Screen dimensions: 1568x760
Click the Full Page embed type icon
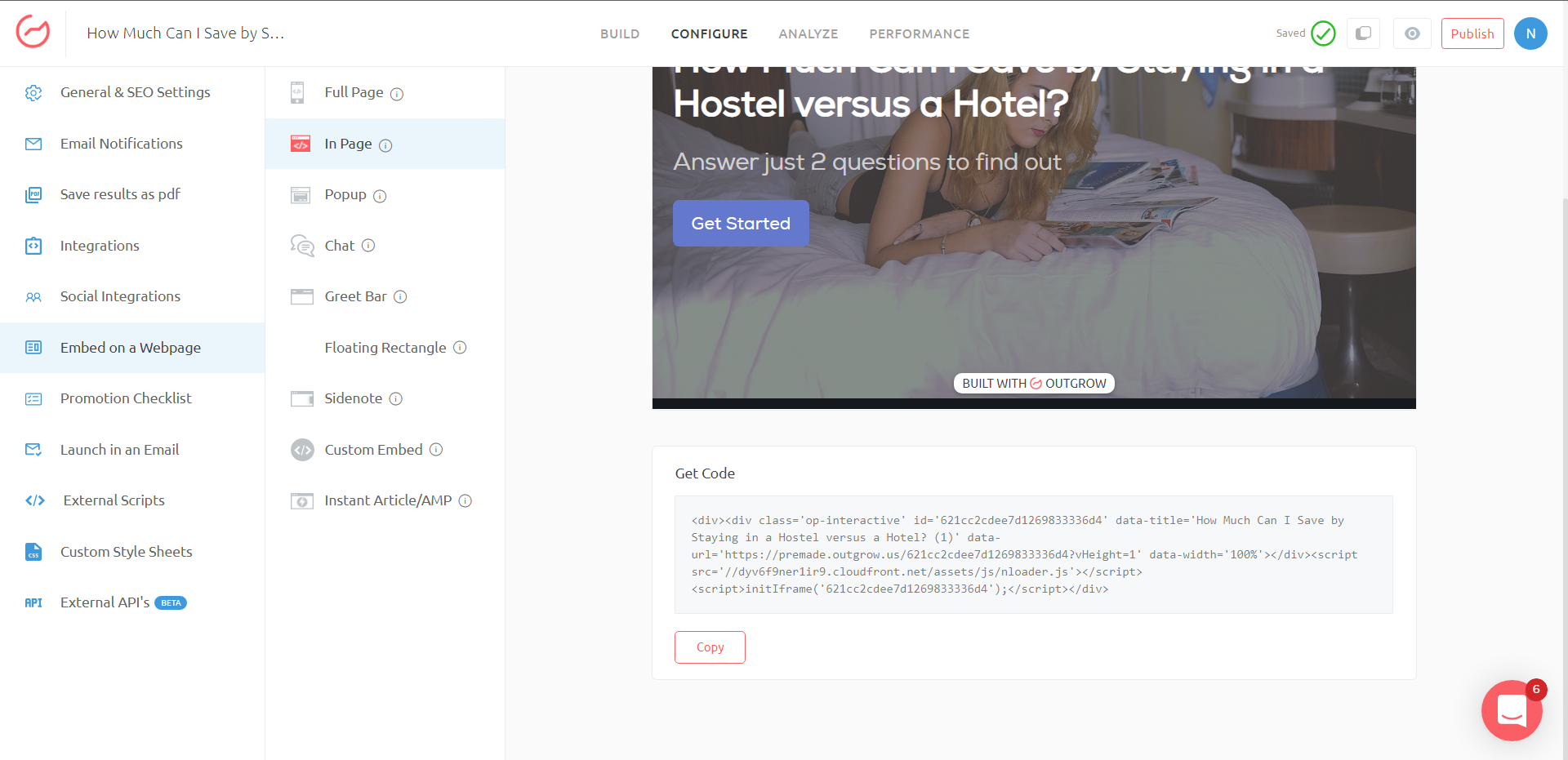(297, 92)
